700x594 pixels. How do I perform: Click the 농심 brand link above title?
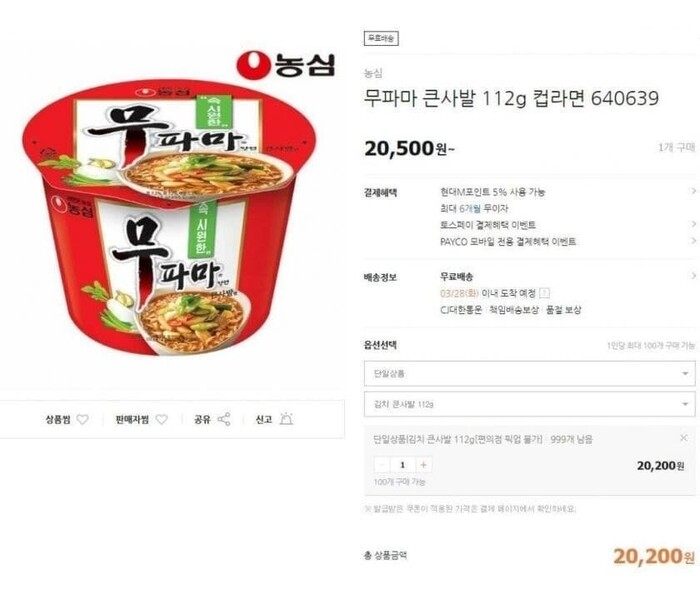point(373,73)
